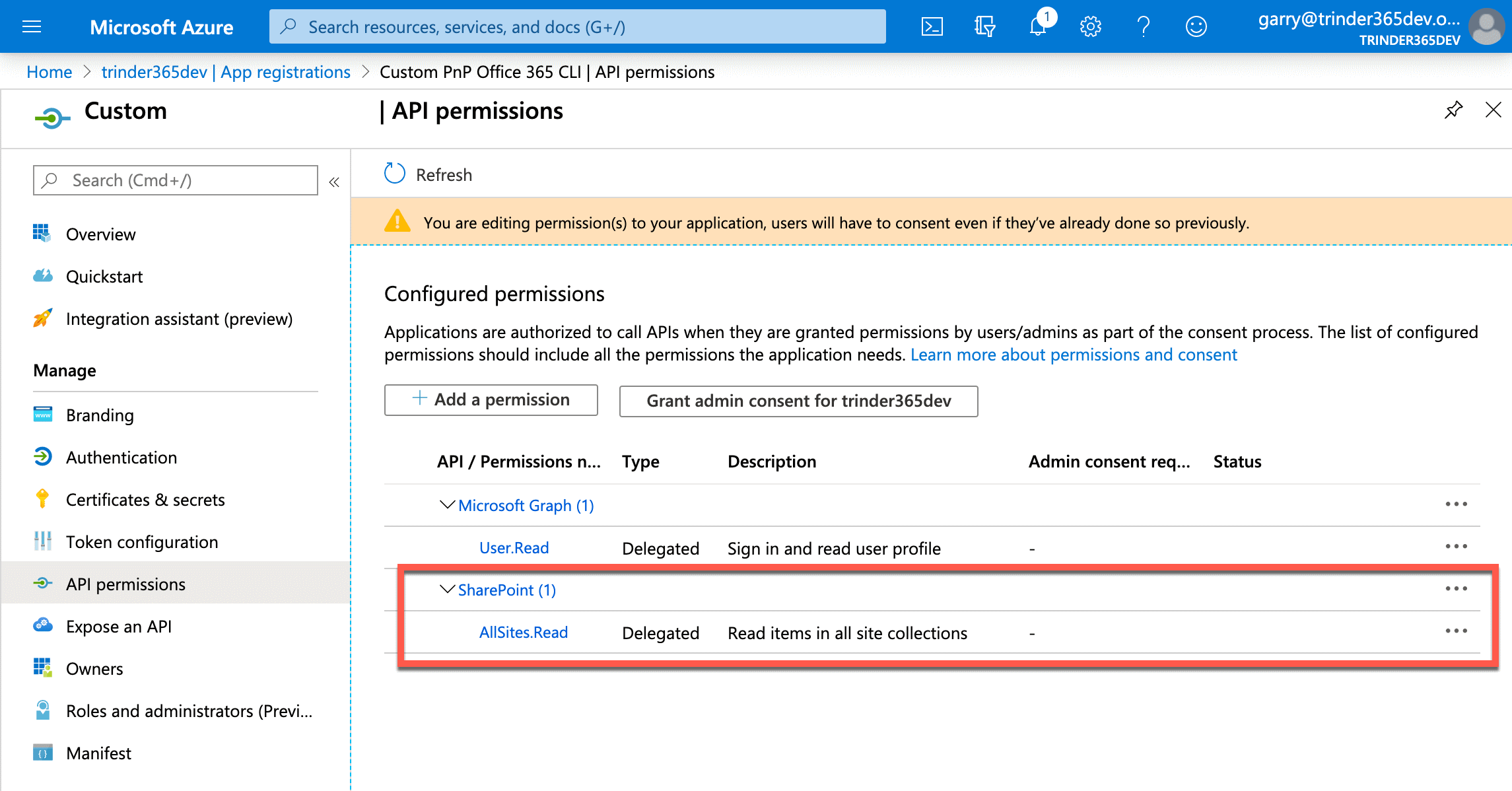Click the feedback smiley face

[x=1196, y=26]
